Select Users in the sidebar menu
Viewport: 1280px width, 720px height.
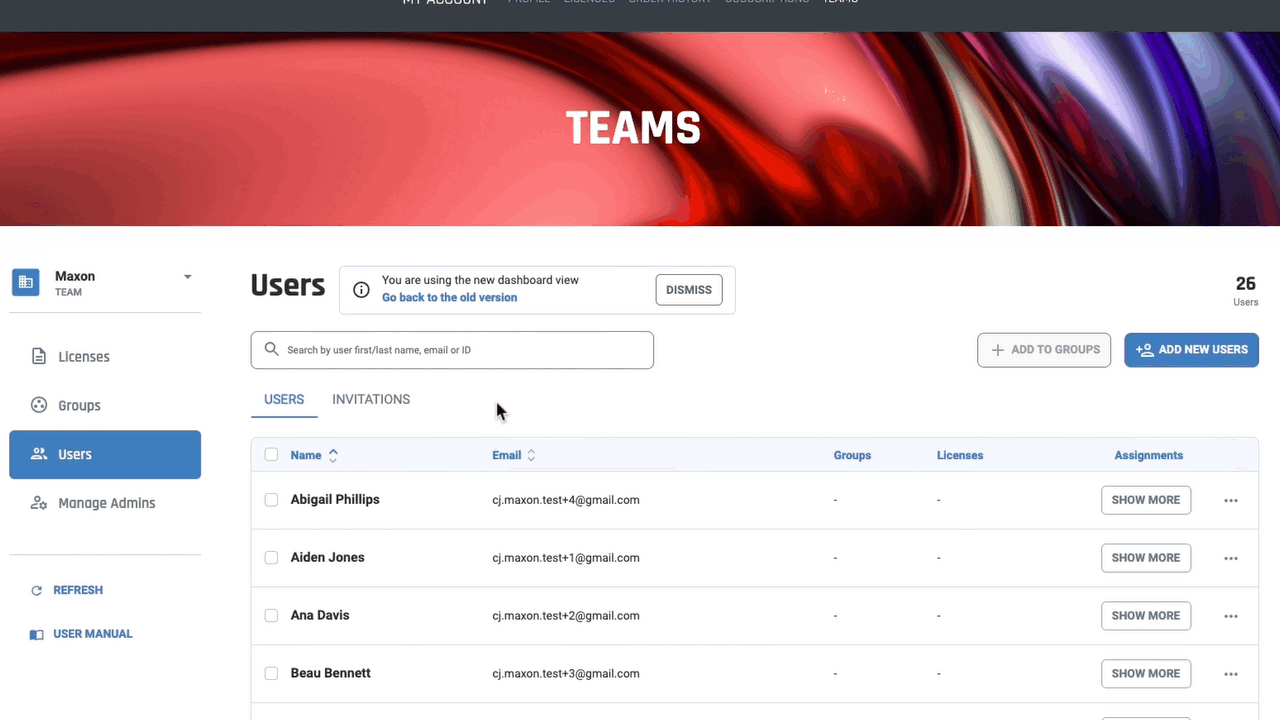[x=105, y=454]
